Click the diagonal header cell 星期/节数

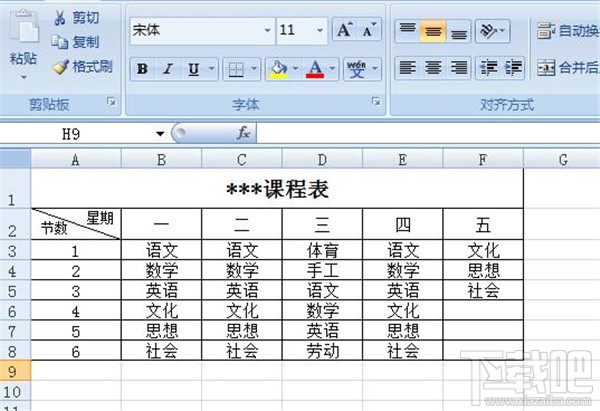pyautogui.click(x=76, y=224)
